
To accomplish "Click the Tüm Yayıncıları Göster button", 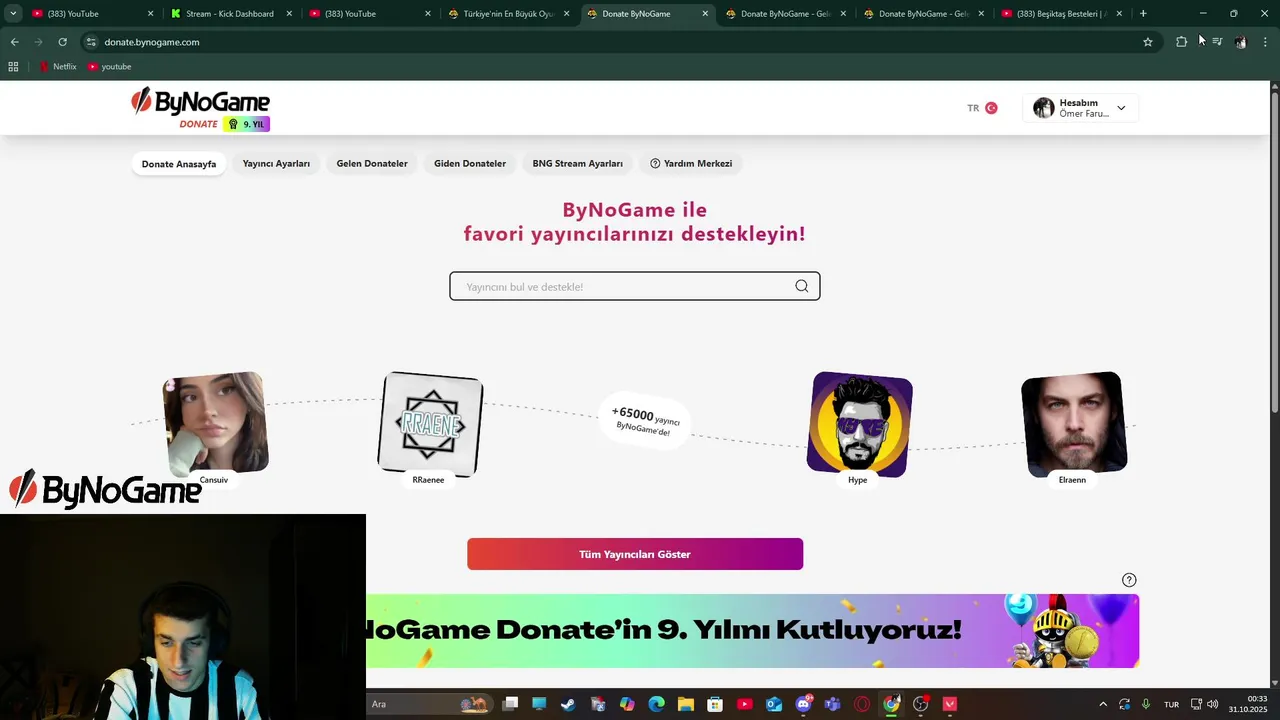I will tap(635, 554).
